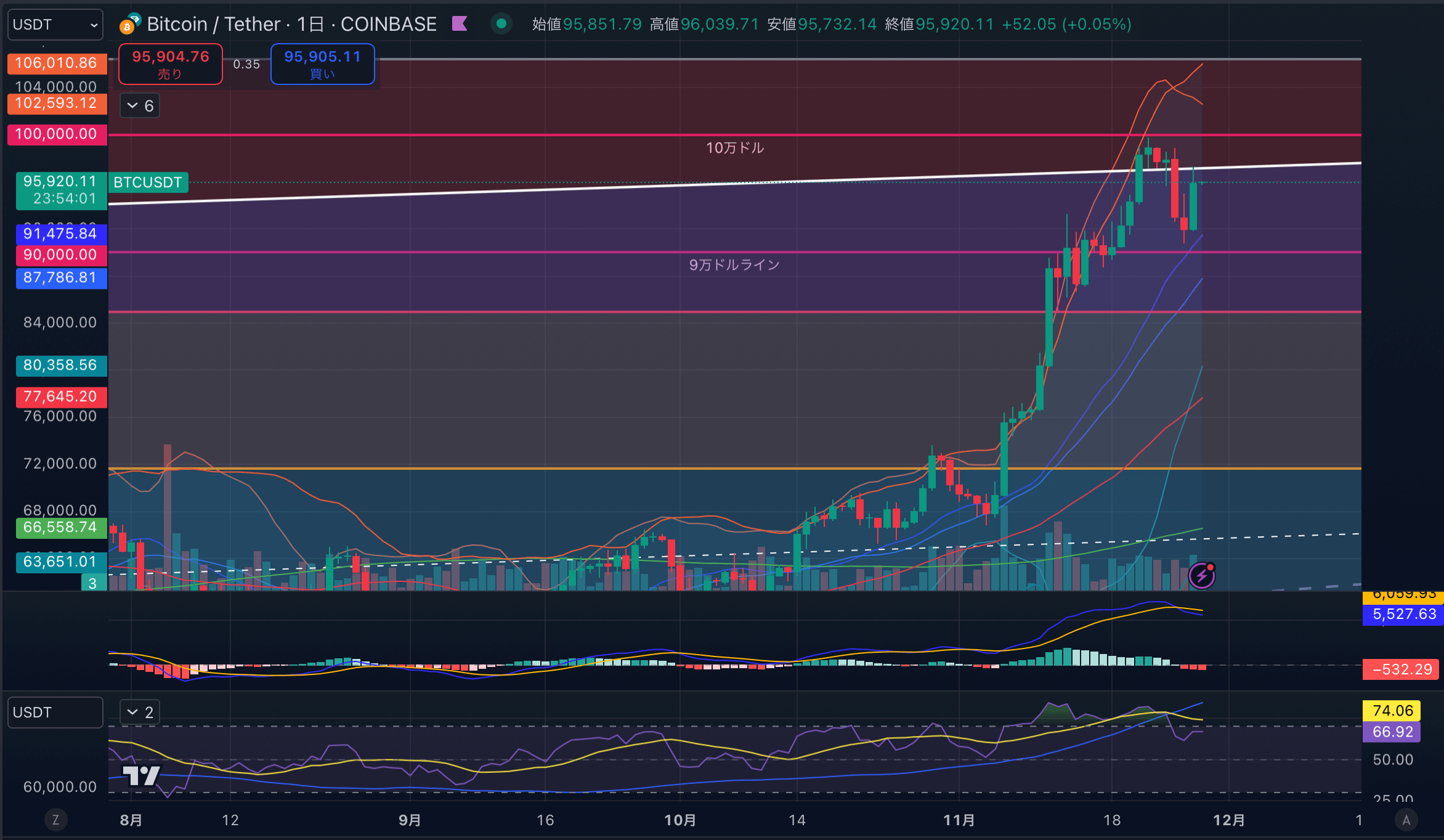The height and width of the screenshot is (840, 1444).
Task: Open the USDT dropdown in RSI pane
Action: click(55, 713)
